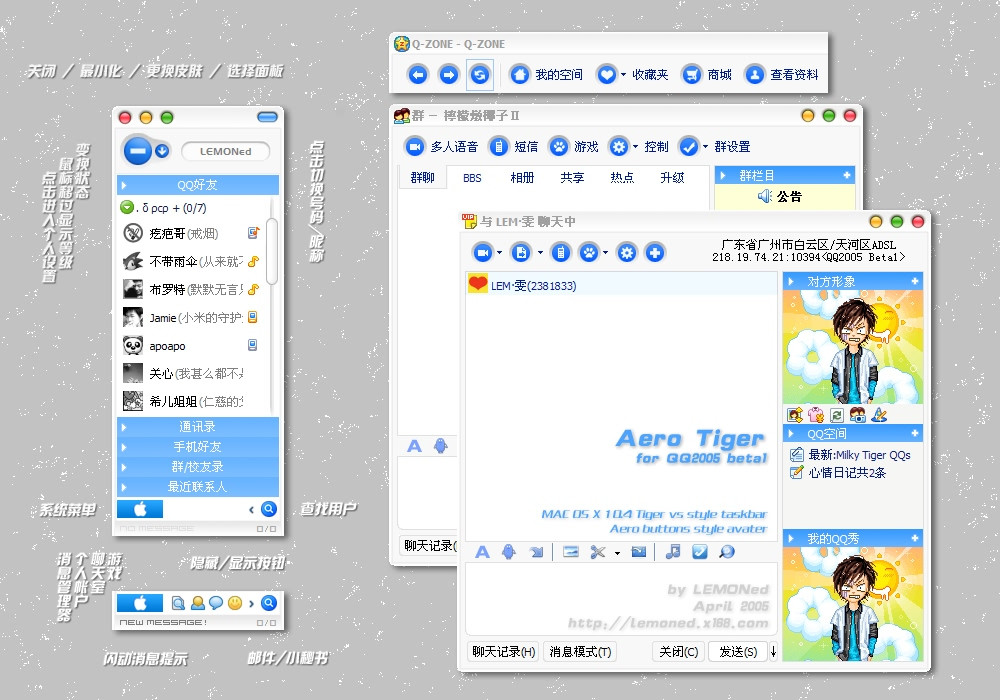Image resolution: width=1000 pixels, height=700 pixels.
Task: Open the 共享 tab
Action: click(572, 178)
